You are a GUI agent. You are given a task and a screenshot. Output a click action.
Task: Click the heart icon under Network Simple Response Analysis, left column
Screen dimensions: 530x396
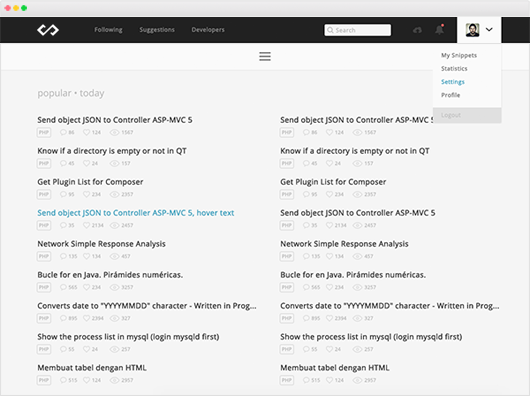point(87,256)
